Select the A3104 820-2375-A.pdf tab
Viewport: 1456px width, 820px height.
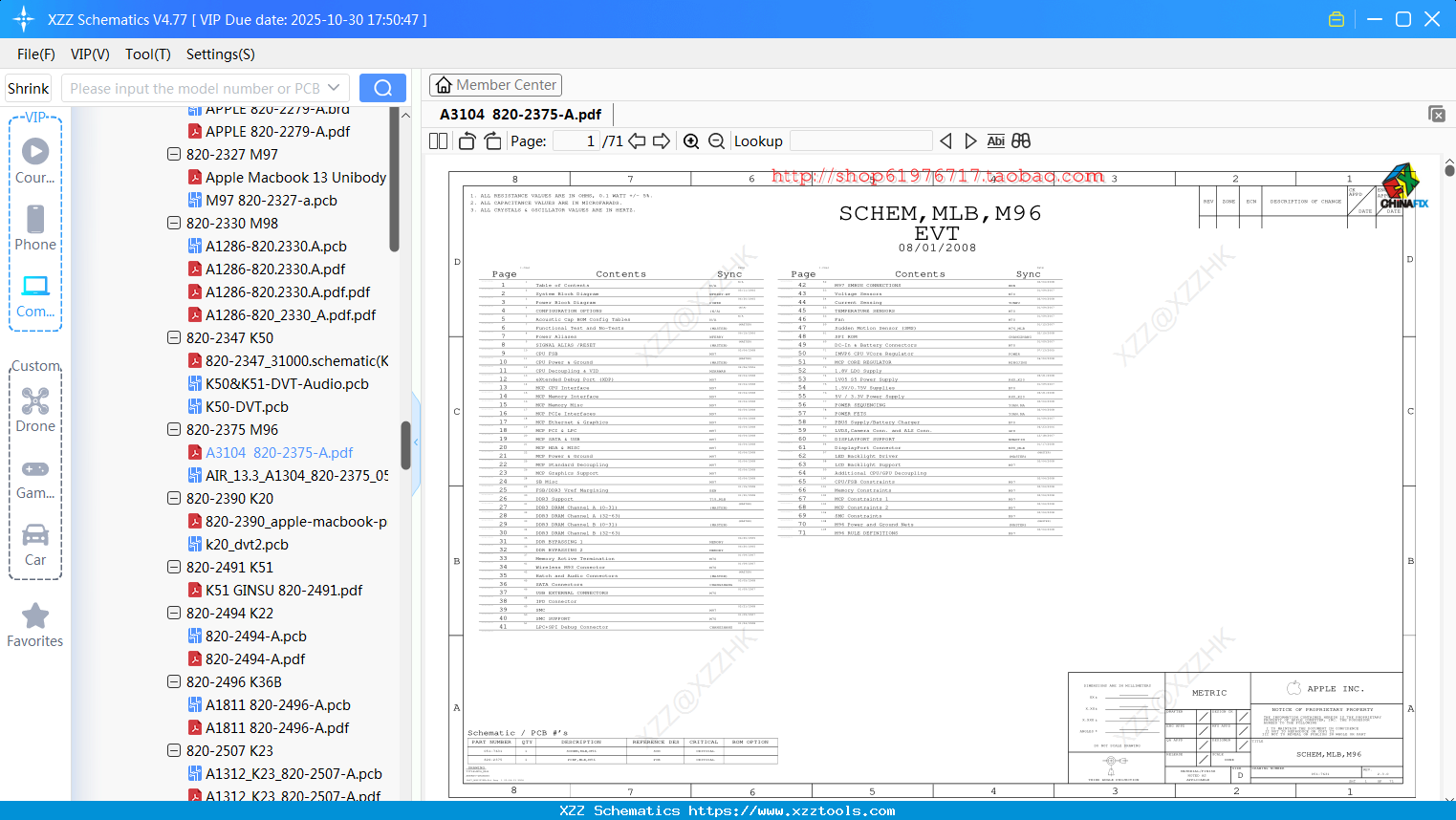tap(521, 115)
